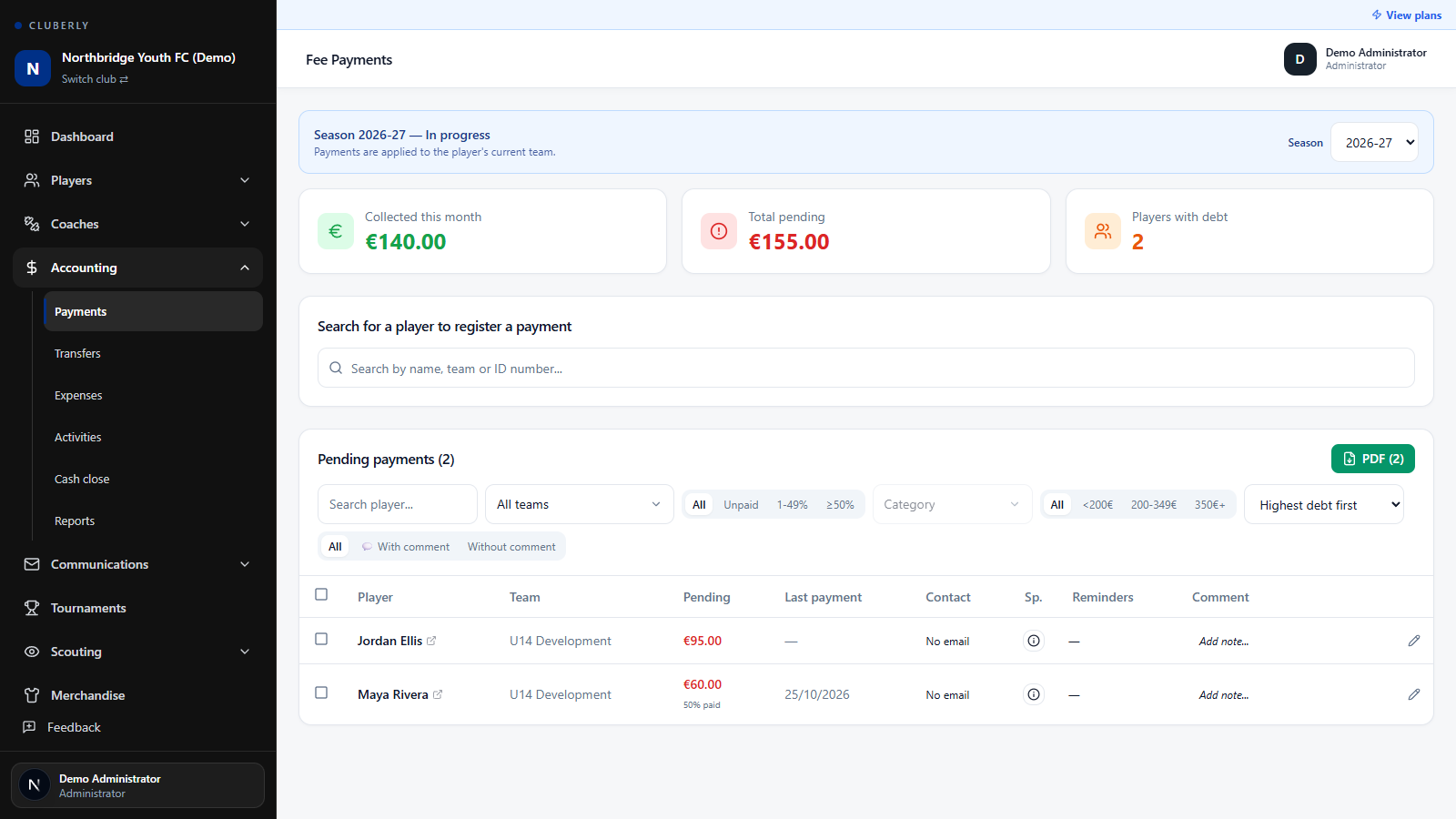Click the Communications envelope icon
The width and height of the screenshot is (1456, 819).
click(x=32, y=564)
